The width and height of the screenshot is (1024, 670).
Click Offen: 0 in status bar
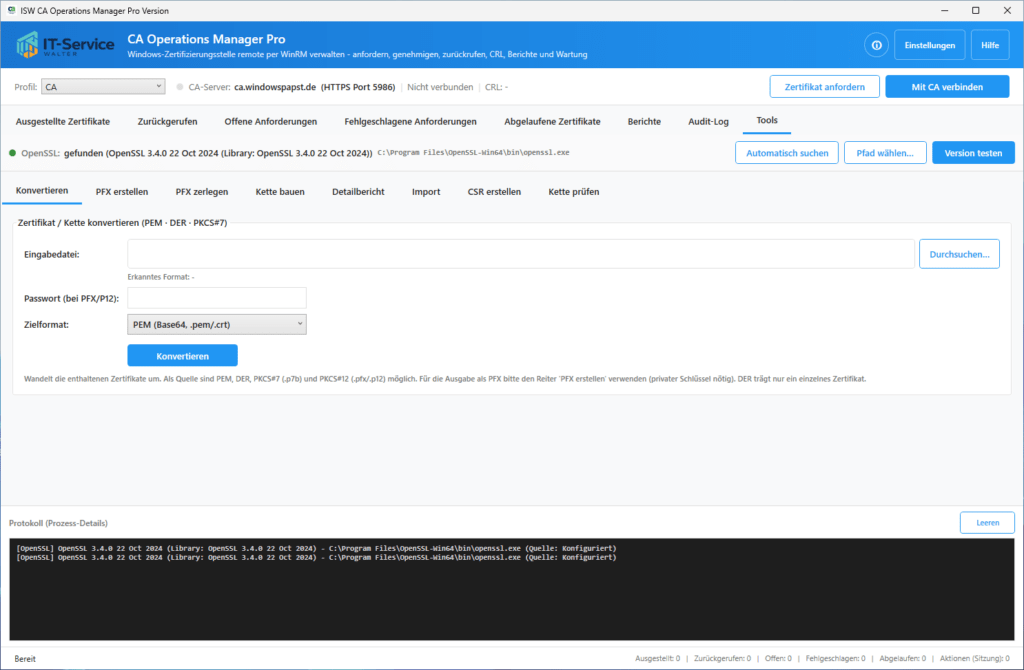point(778,659)
